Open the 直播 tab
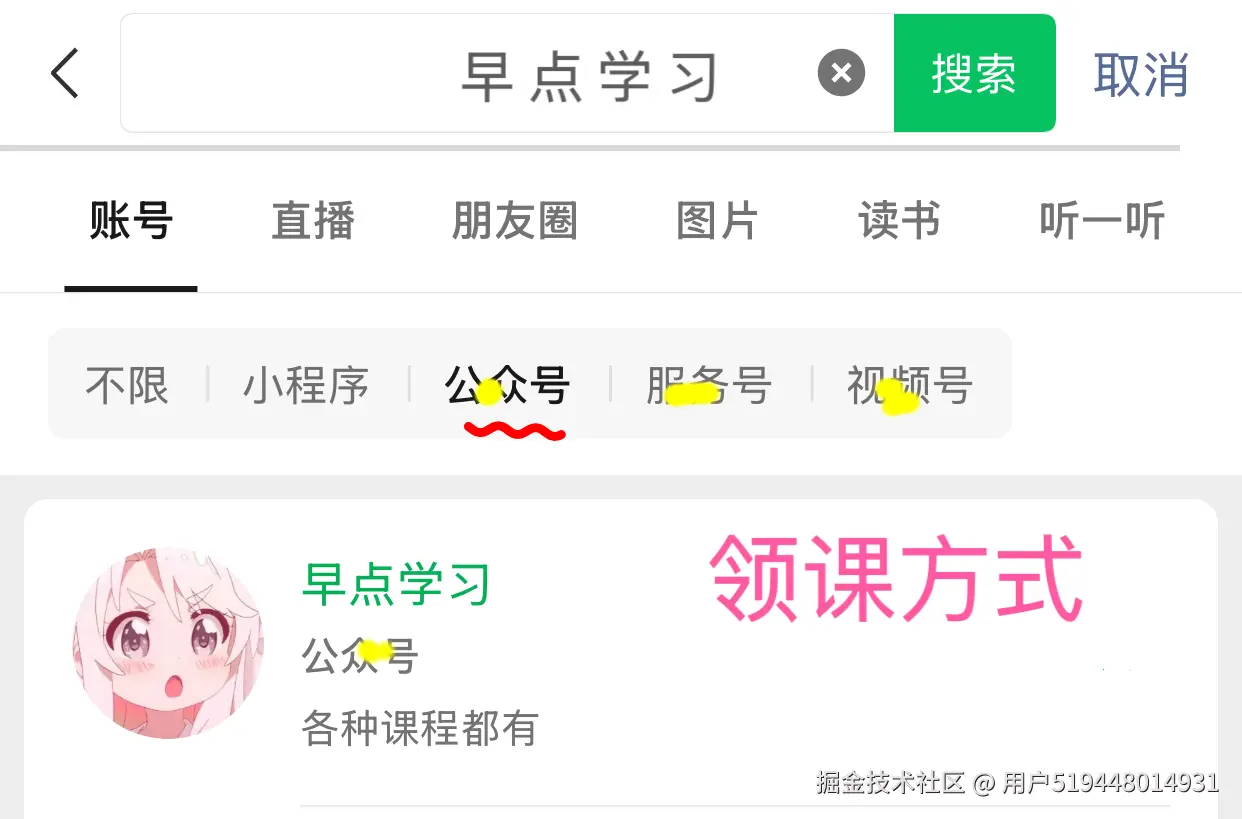1242x819 pixels. coord(313,220)
